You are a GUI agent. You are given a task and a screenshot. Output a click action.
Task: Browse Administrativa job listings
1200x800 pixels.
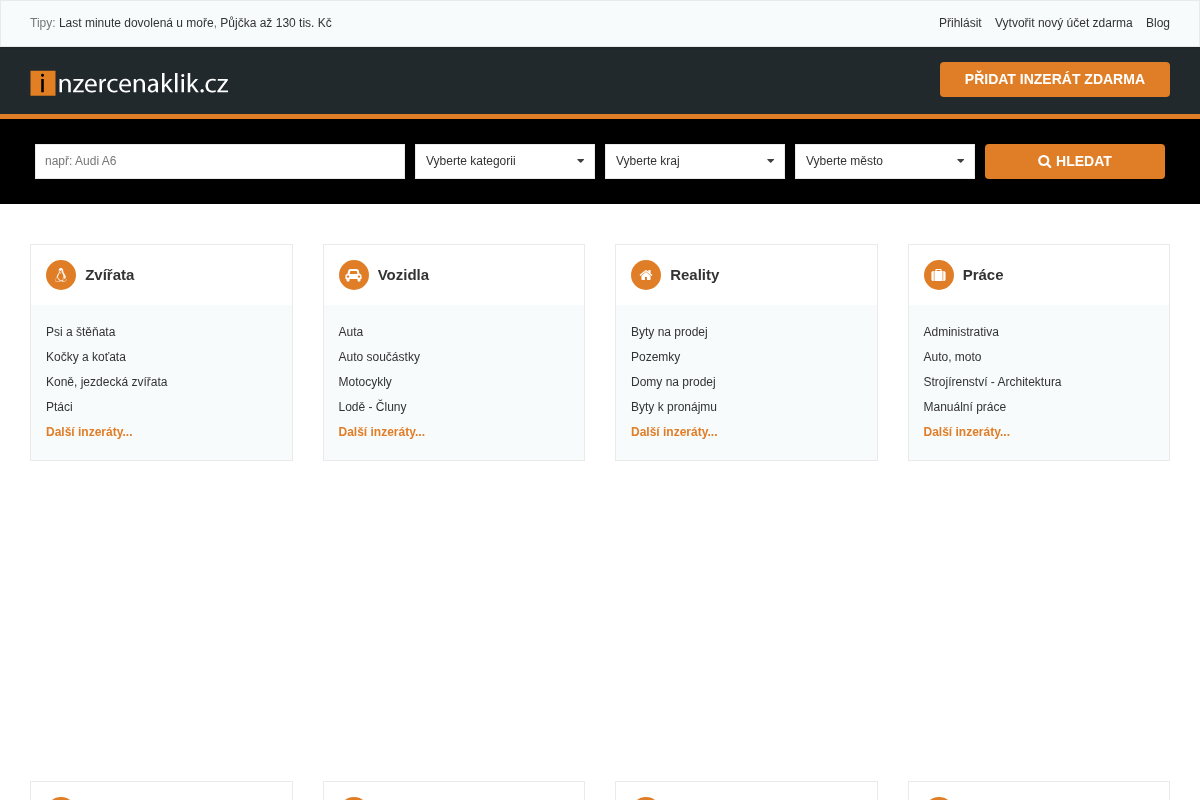(961, 332)
